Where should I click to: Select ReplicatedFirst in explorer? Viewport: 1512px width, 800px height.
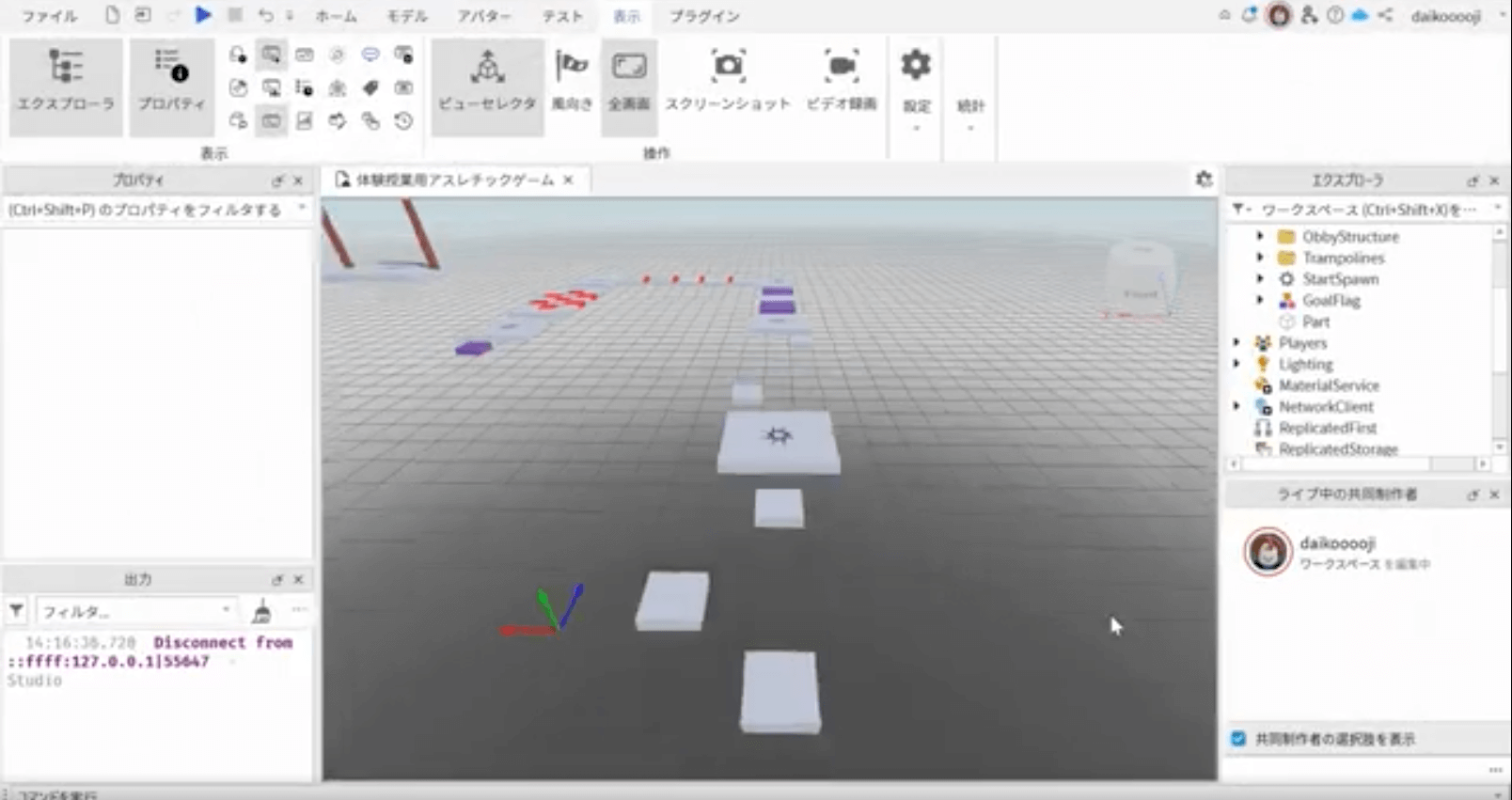(x=1327, y=428)
